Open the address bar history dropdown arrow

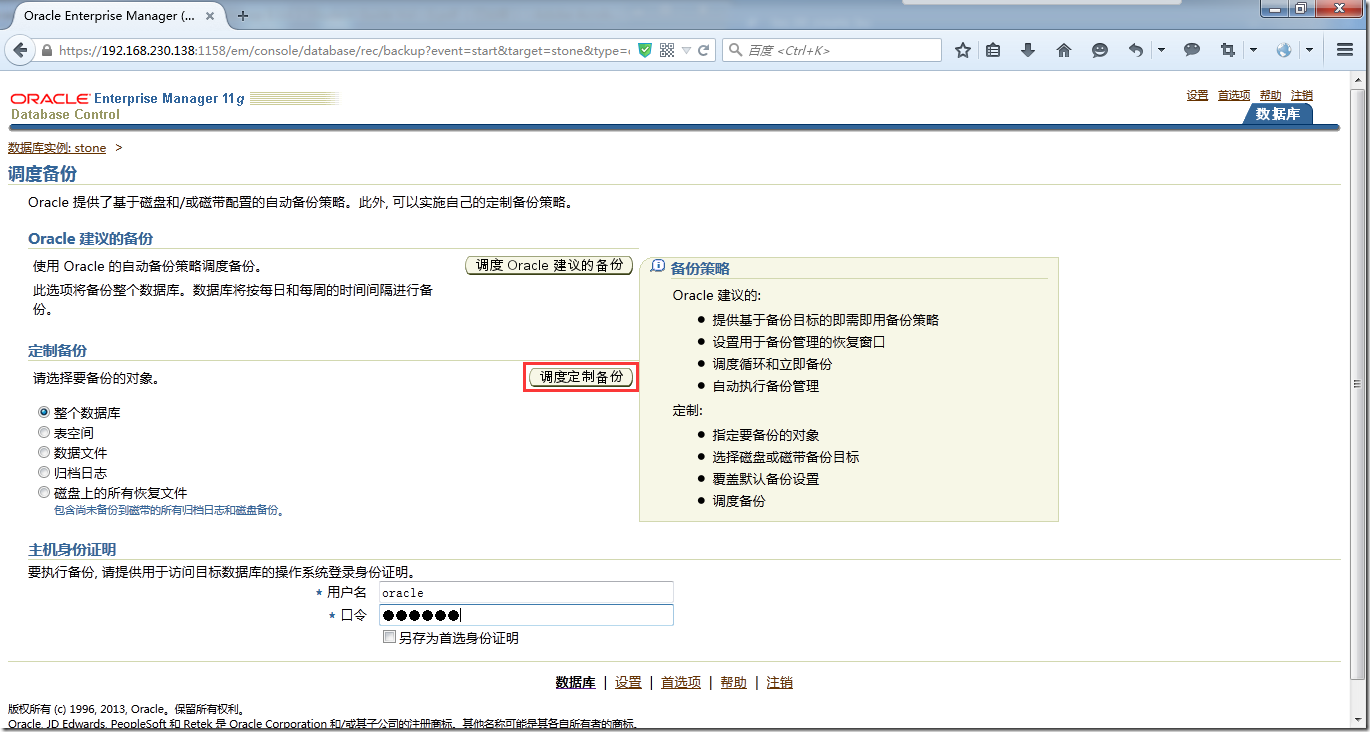tap(687, 50)
